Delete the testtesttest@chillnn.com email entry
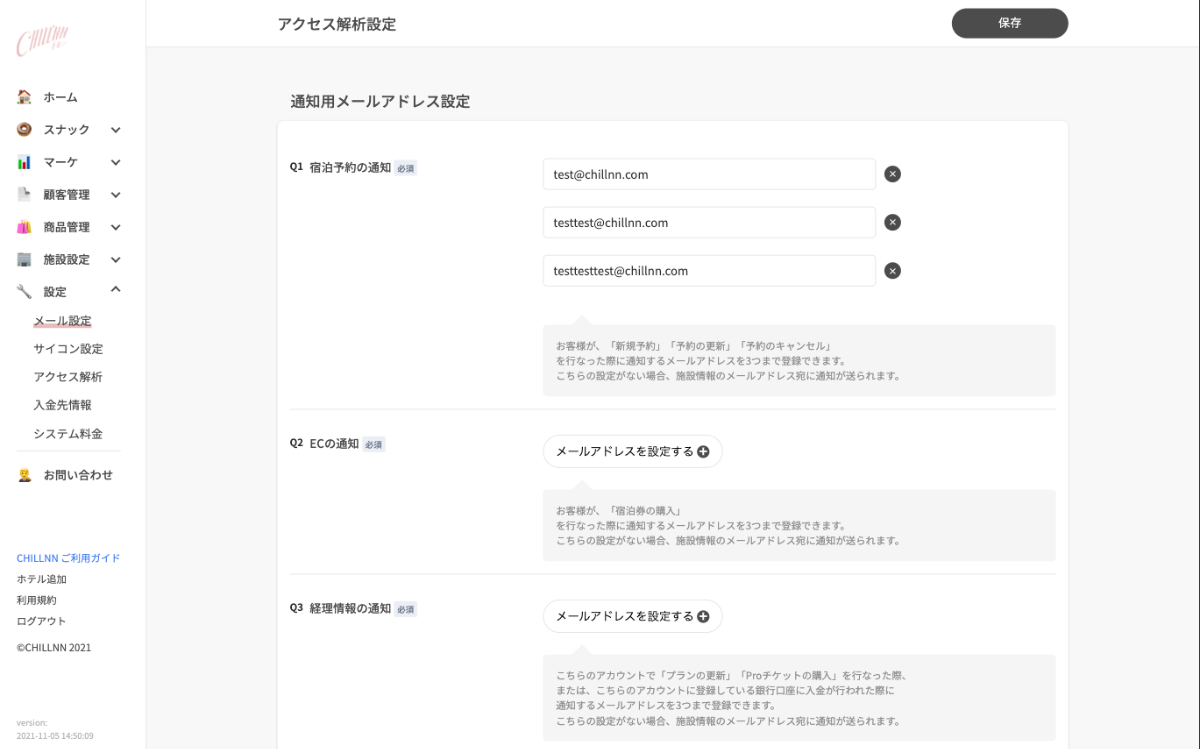Viewport: 1200px width, 749px height. 892,271
